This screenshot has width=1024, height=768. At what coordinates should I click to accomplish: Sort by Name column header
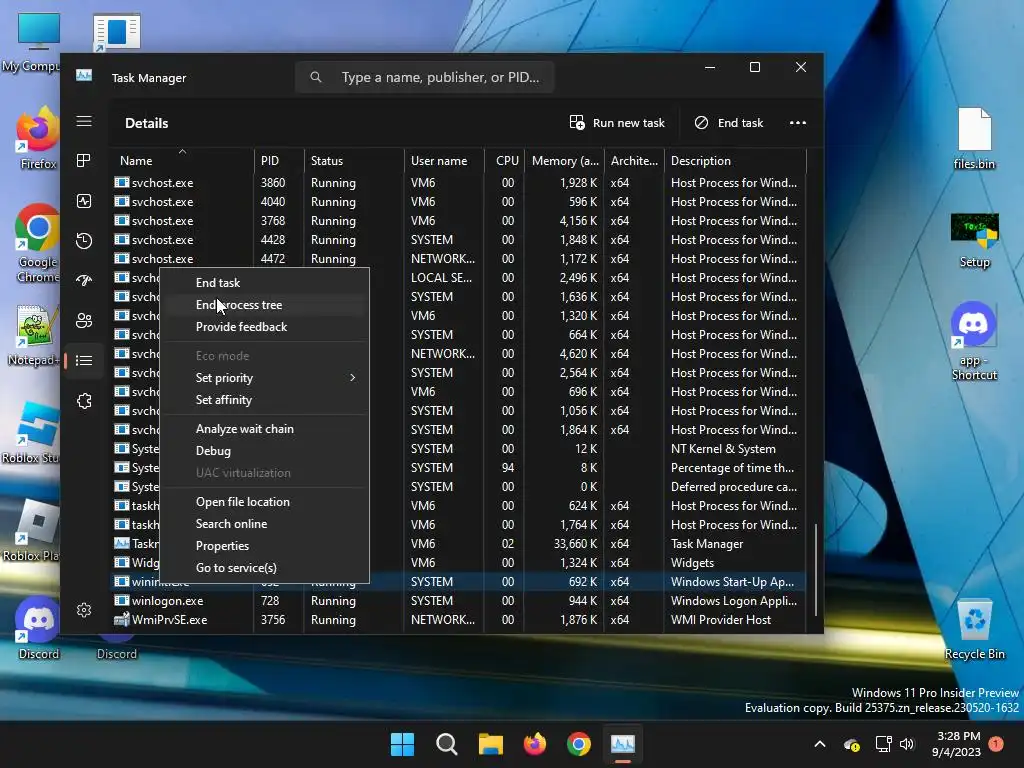point(182,161)
